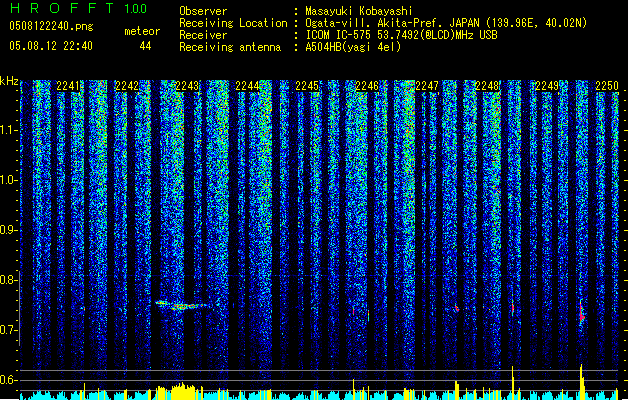Select the Ogata-vill. Akita-Pref. JAPAN location text
This screenshot has width=629, height=400.
coord(446,23)
